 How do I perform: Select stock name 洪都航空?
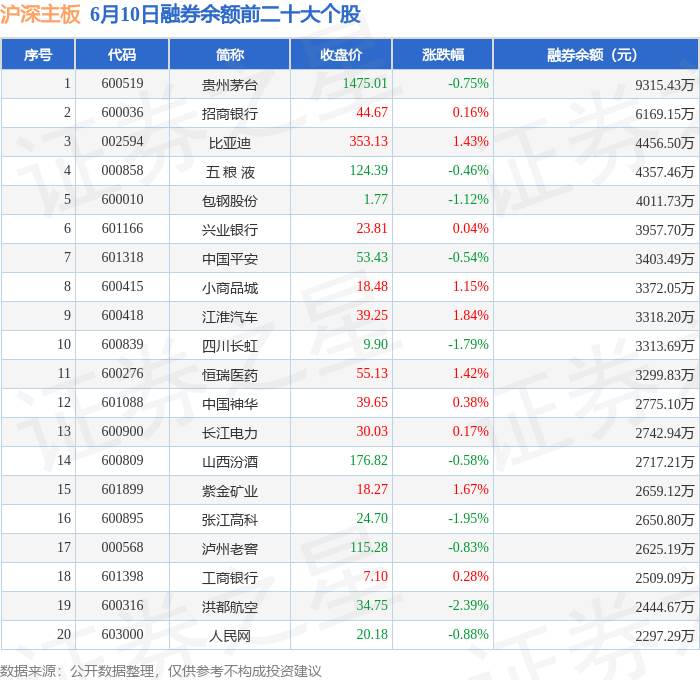[230, 607]
